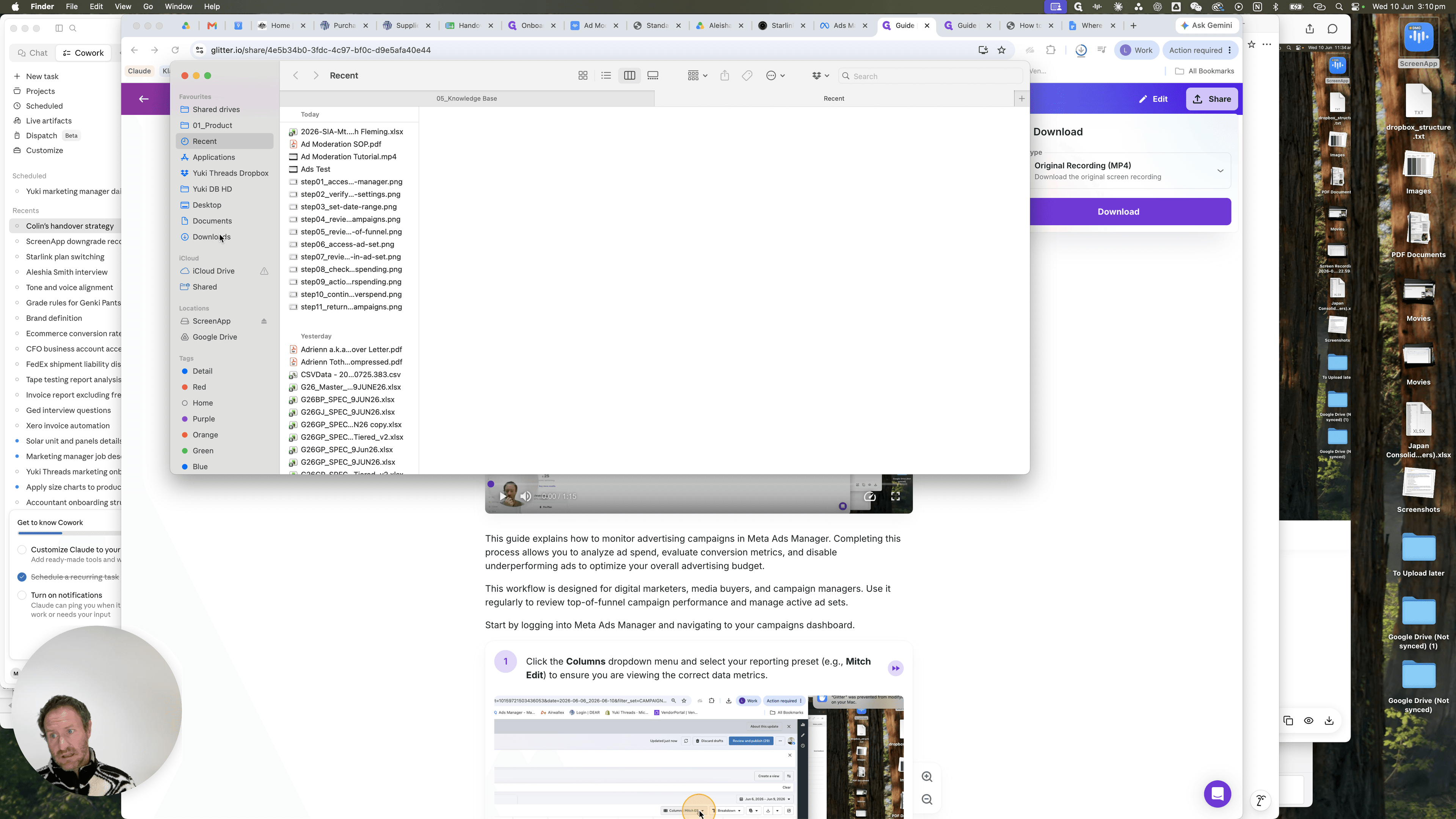Switch to the 05_Knowledge Base Finder tab
1456x819 pixels.
467,98
